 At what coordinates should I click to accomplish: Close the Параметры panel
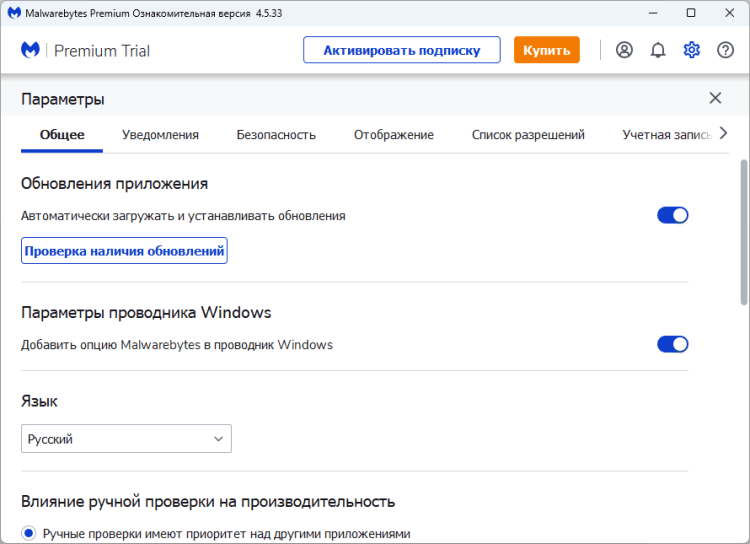point(715,98)
